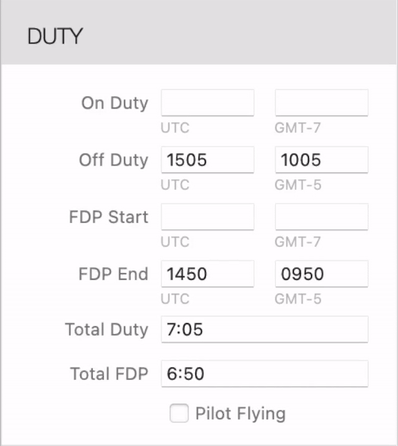This screenshot has height=446, width=398.
Task: Edit the Off Duty UTC field showing 1505
Action: coord(208,160)
